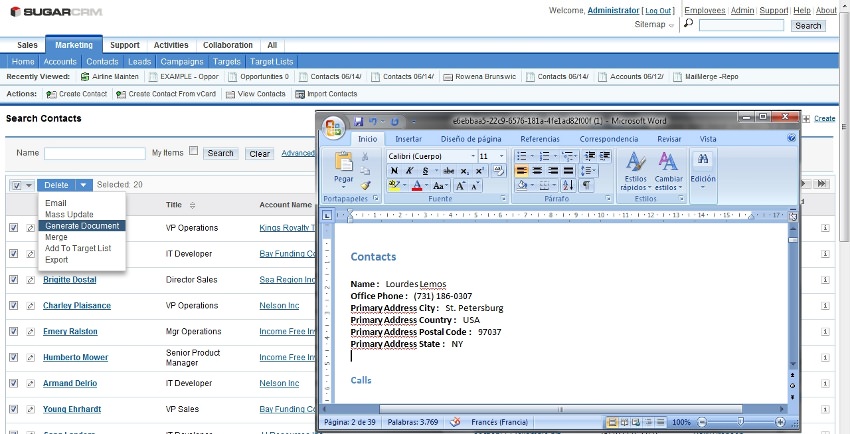Screen dimensions: 850x434
Task: Click the save icon in Word quick access
Action: click(358, 121)
